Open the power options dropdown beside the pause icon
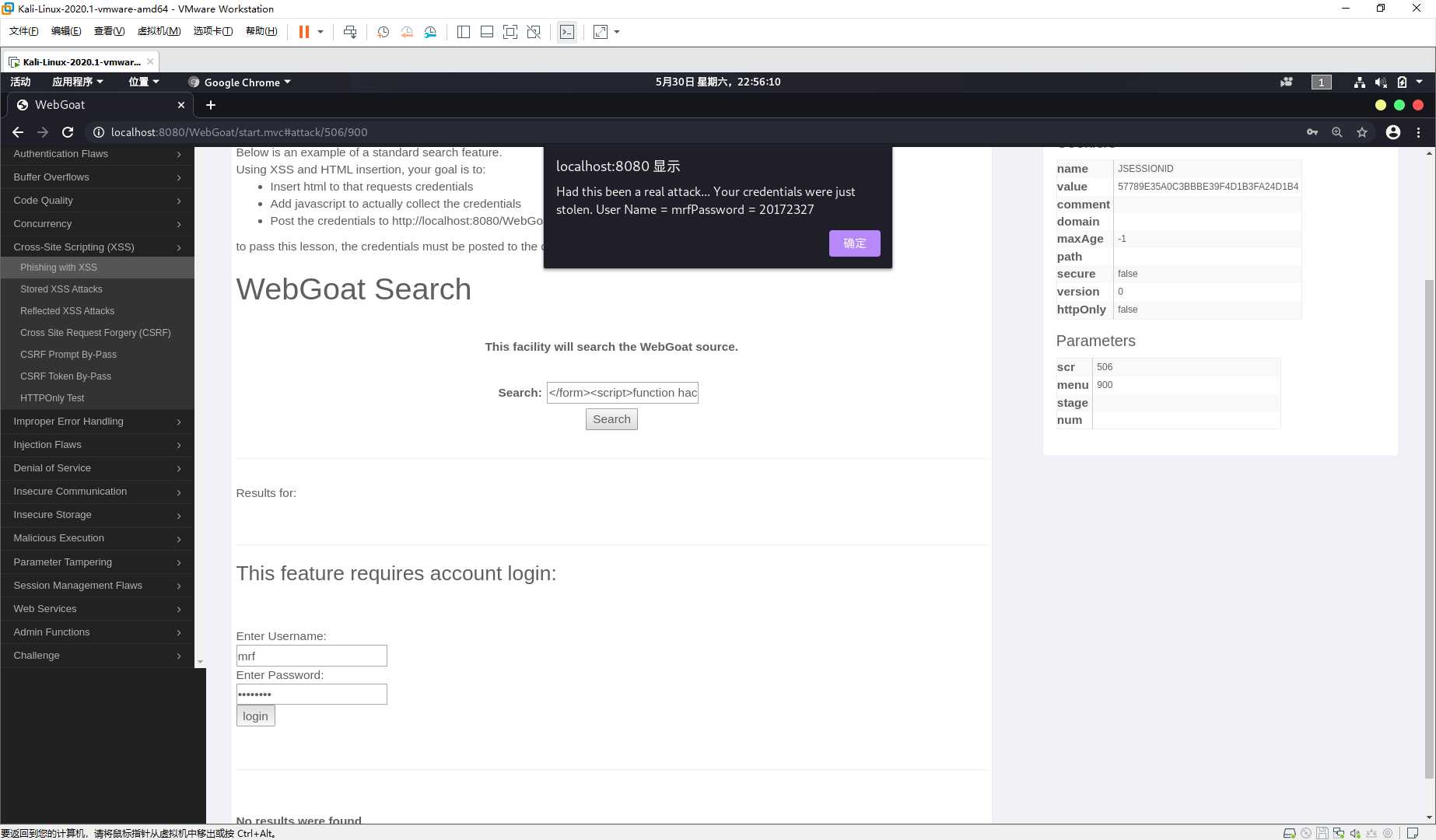Image resolution: width=1436 pixels, height=840 pixels. point(320,32)
